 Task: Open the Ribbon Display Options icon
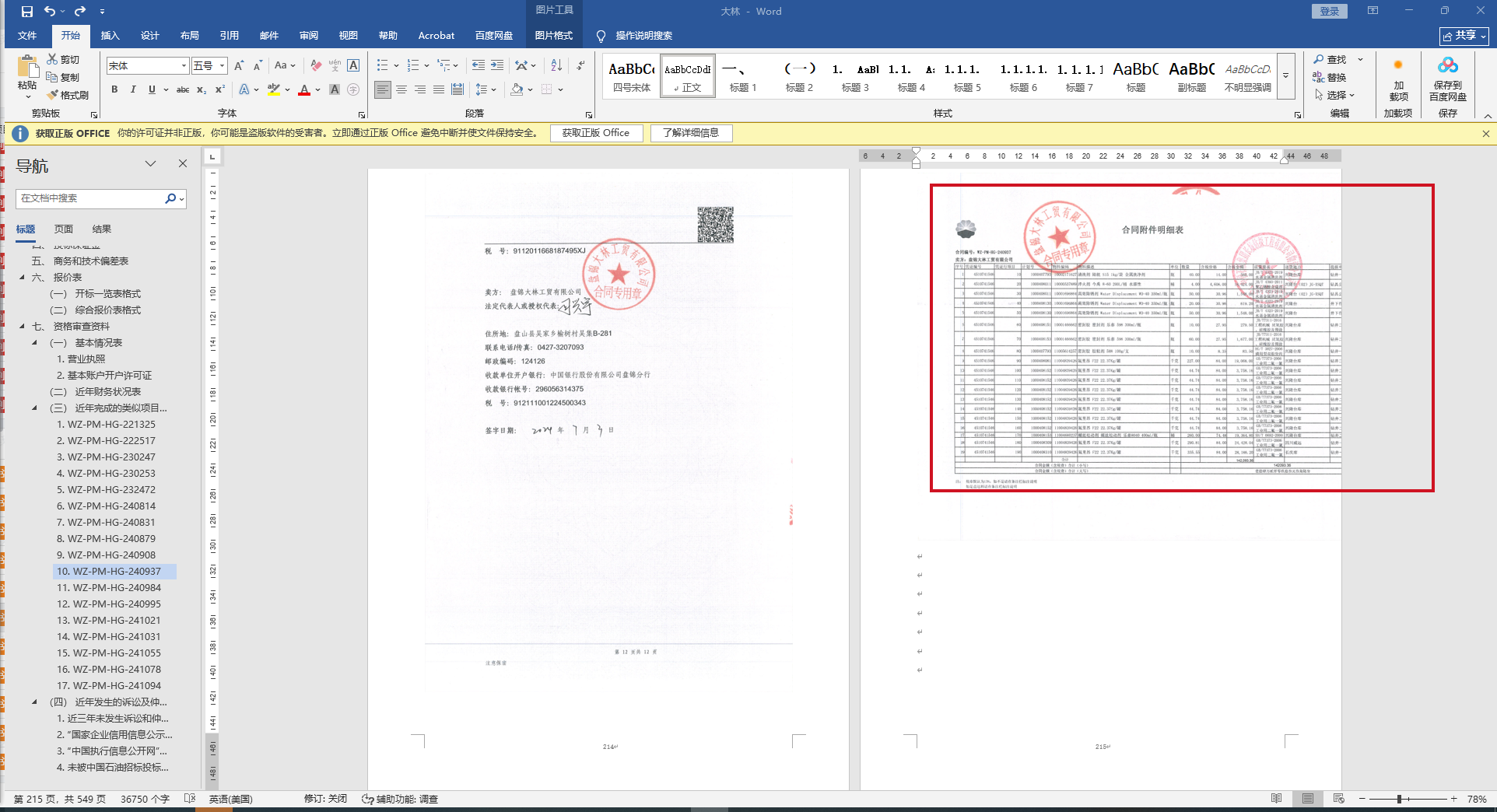[1373, 11]
